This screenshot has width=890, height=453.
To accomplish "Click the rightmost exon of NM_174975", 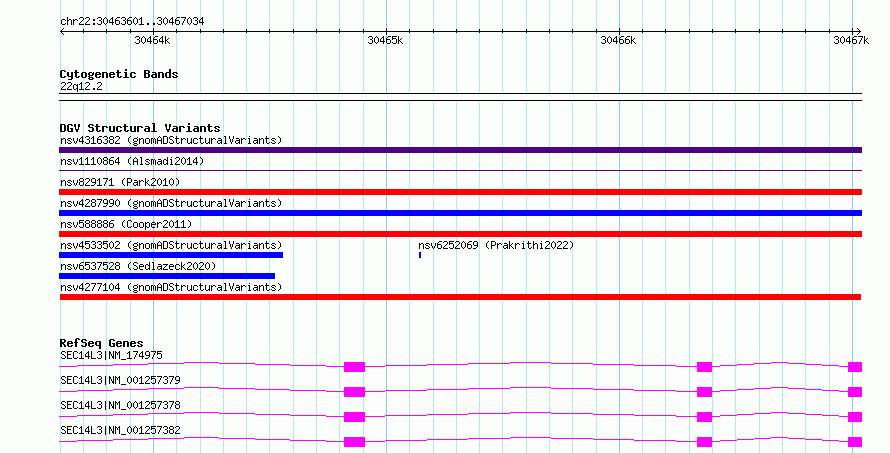I will pos(855,367).
